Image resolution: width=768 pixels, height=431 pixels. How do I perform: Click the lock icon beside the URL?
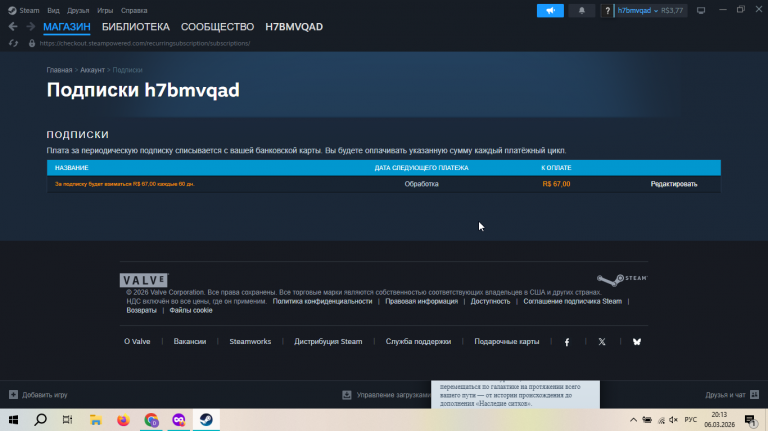pyautogui.click(x=32, y=43)
